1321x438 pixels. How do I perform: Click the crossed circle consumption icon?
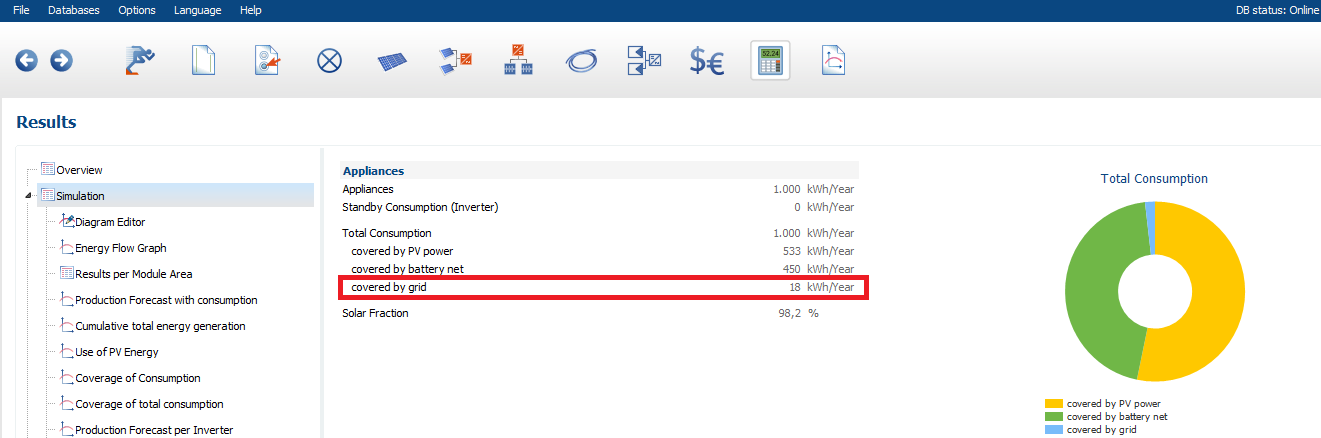point(329,61)
